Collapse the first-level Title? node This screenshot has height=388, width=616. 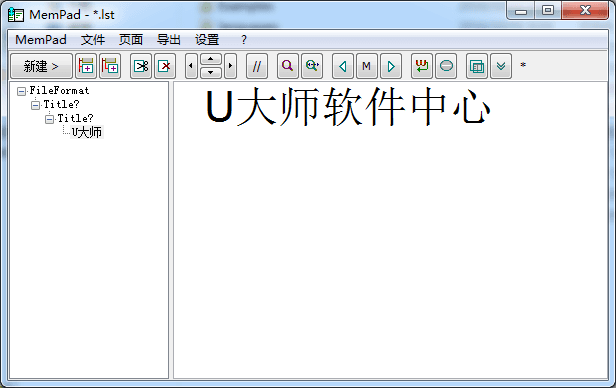coord(35,105)
